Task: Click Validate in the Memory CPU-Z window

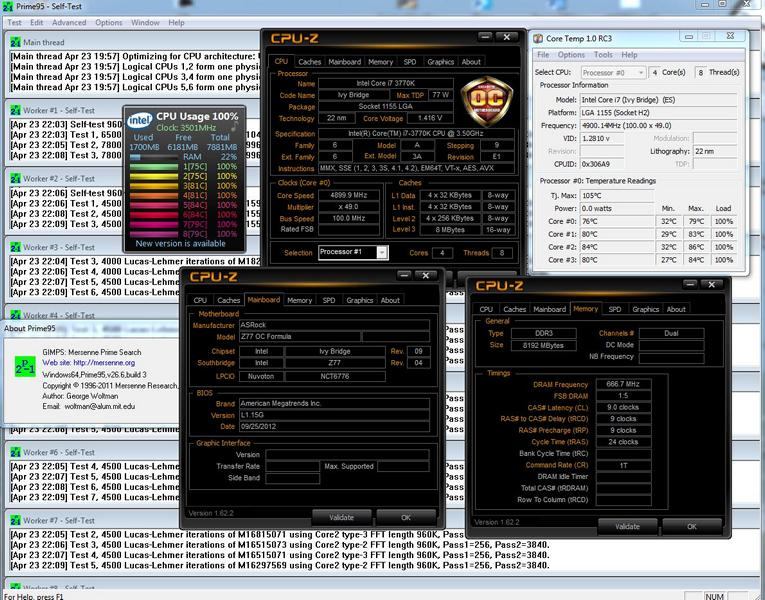Action: pos(627,527)
